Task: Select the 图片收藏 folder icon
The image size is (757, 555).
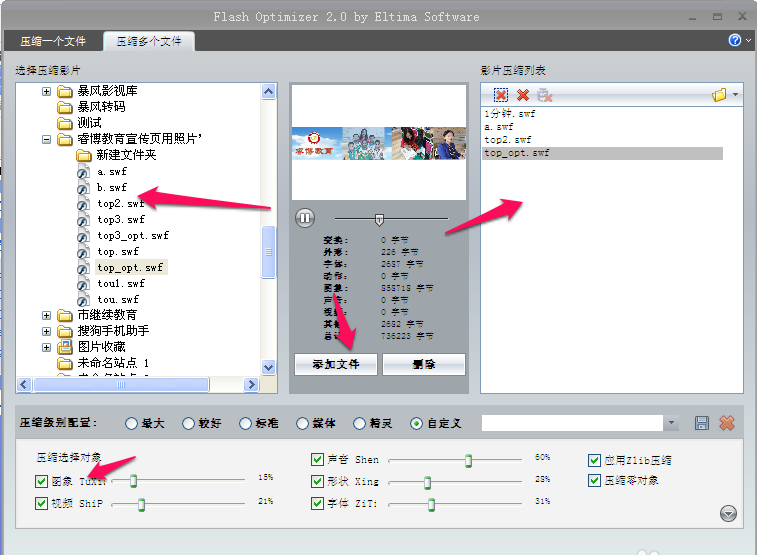Action: pos(65,347)
